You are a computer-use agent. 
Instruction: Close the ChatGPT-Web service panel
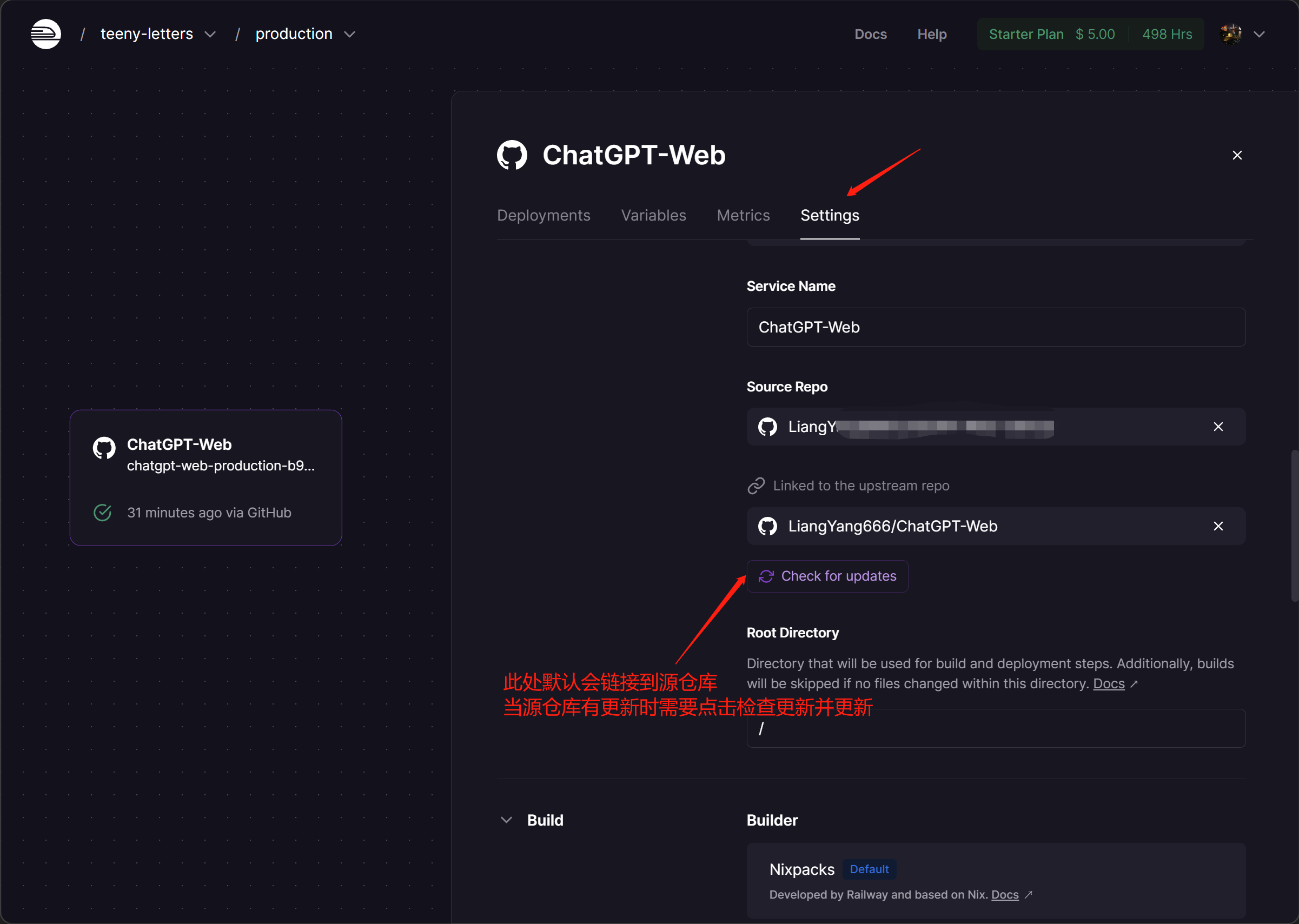(x=1236, y=155)
